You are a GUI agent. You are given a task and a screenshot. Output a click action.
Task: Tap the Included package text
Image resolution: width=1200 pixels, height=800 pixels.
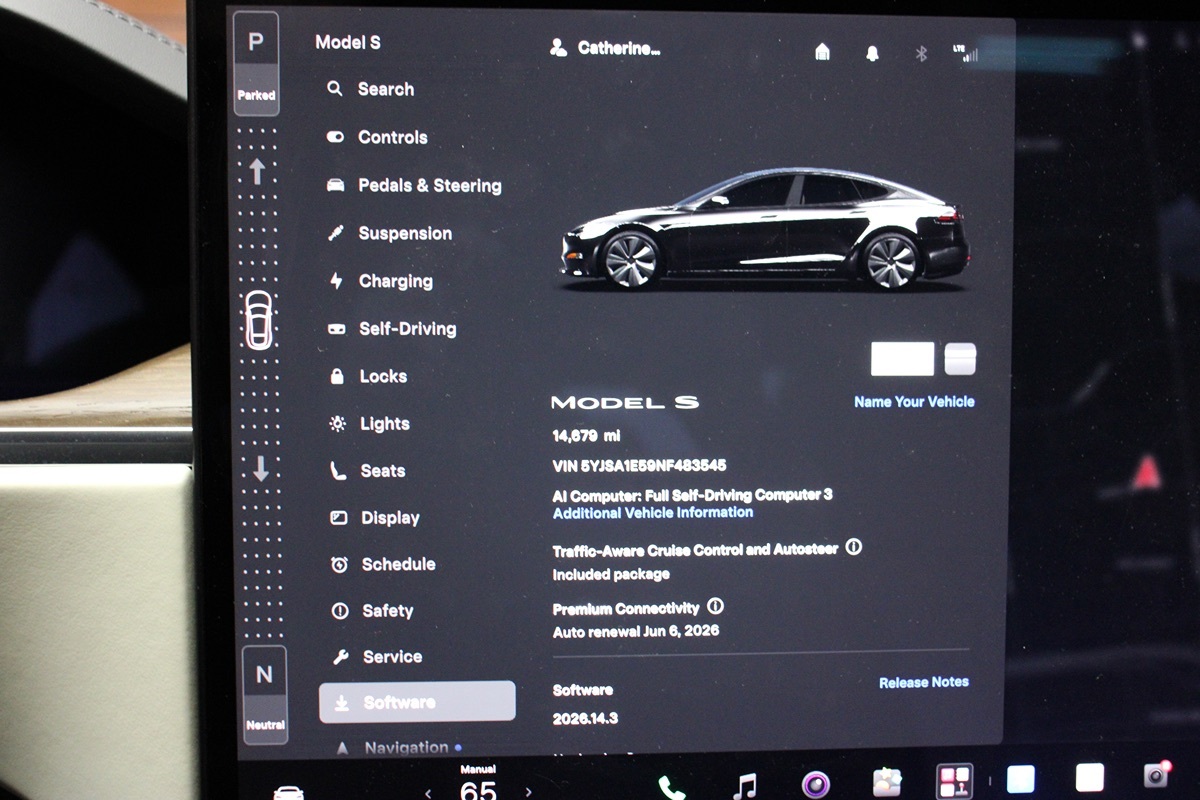pyautogui.click(x=611, y=575)
